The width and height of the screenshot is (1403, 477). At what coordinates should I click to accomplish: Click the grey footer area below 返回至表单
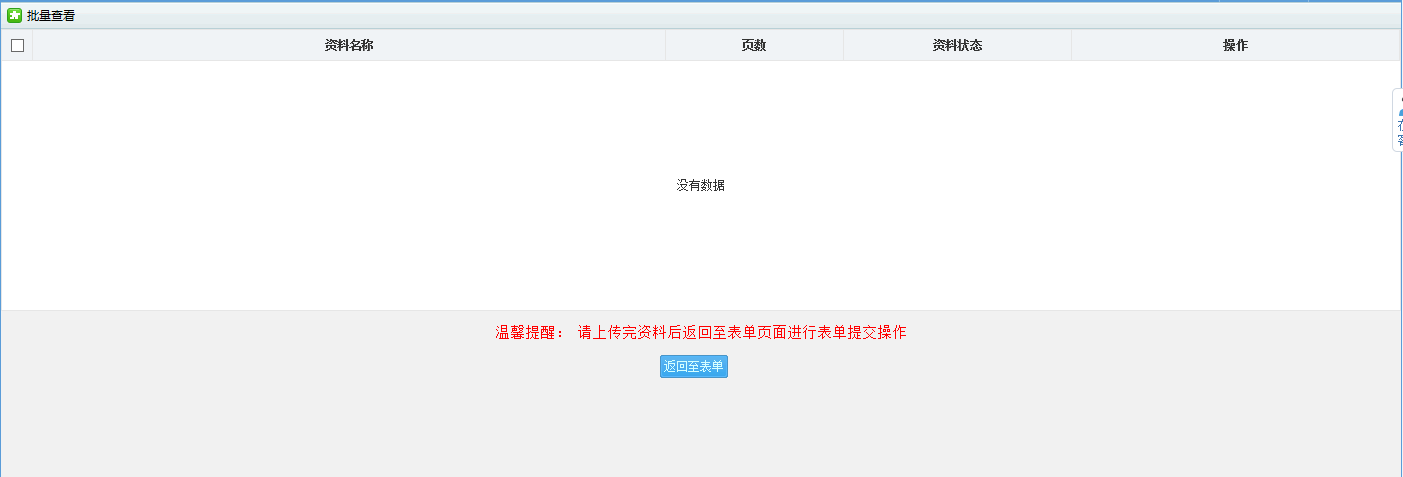(700, 430)
